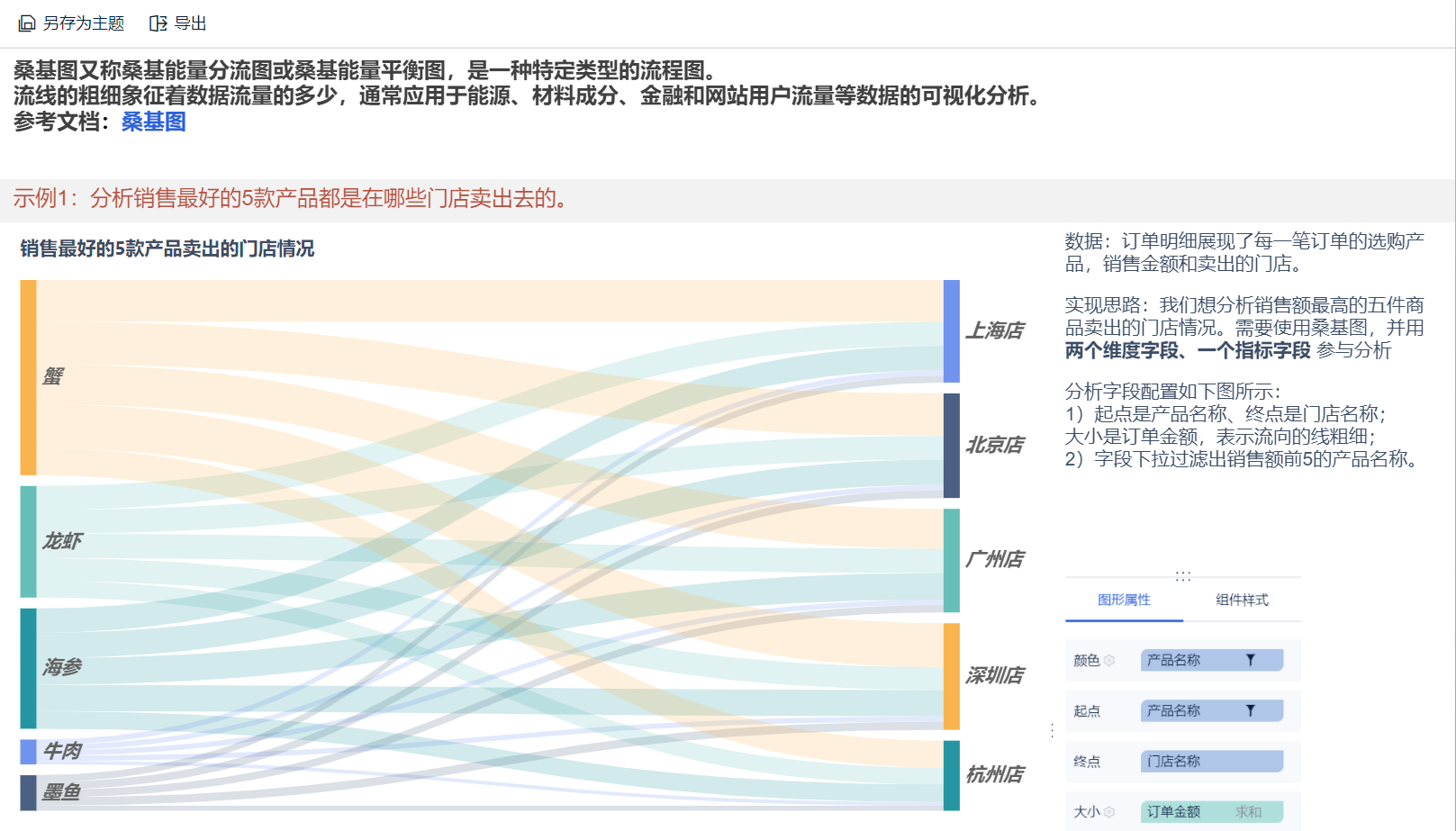Viewport: 1456px width, 831px height.
Task: Click the gear icon beside 颜色
Action: pyautogui.click(x=1109, y=660)
